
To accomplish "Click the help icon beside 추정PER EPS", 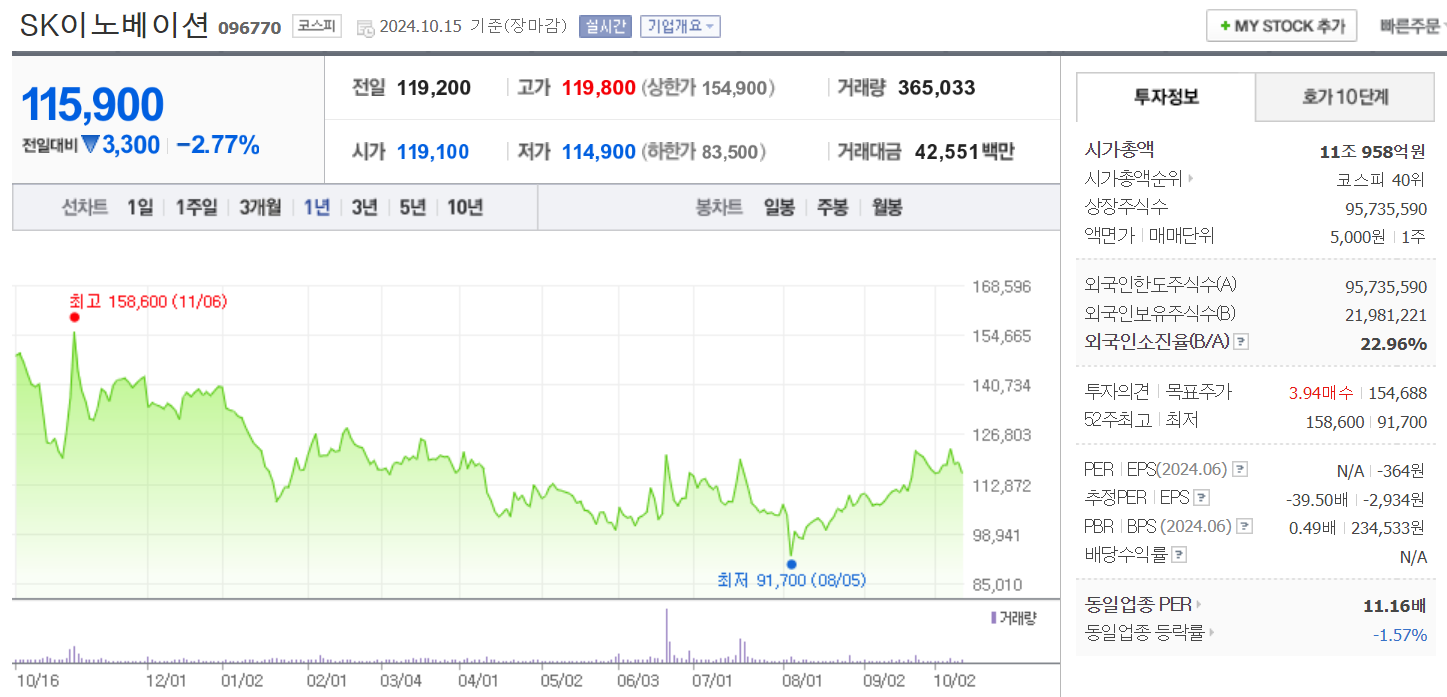I will pyautogui.click(x=1202, y=497).
